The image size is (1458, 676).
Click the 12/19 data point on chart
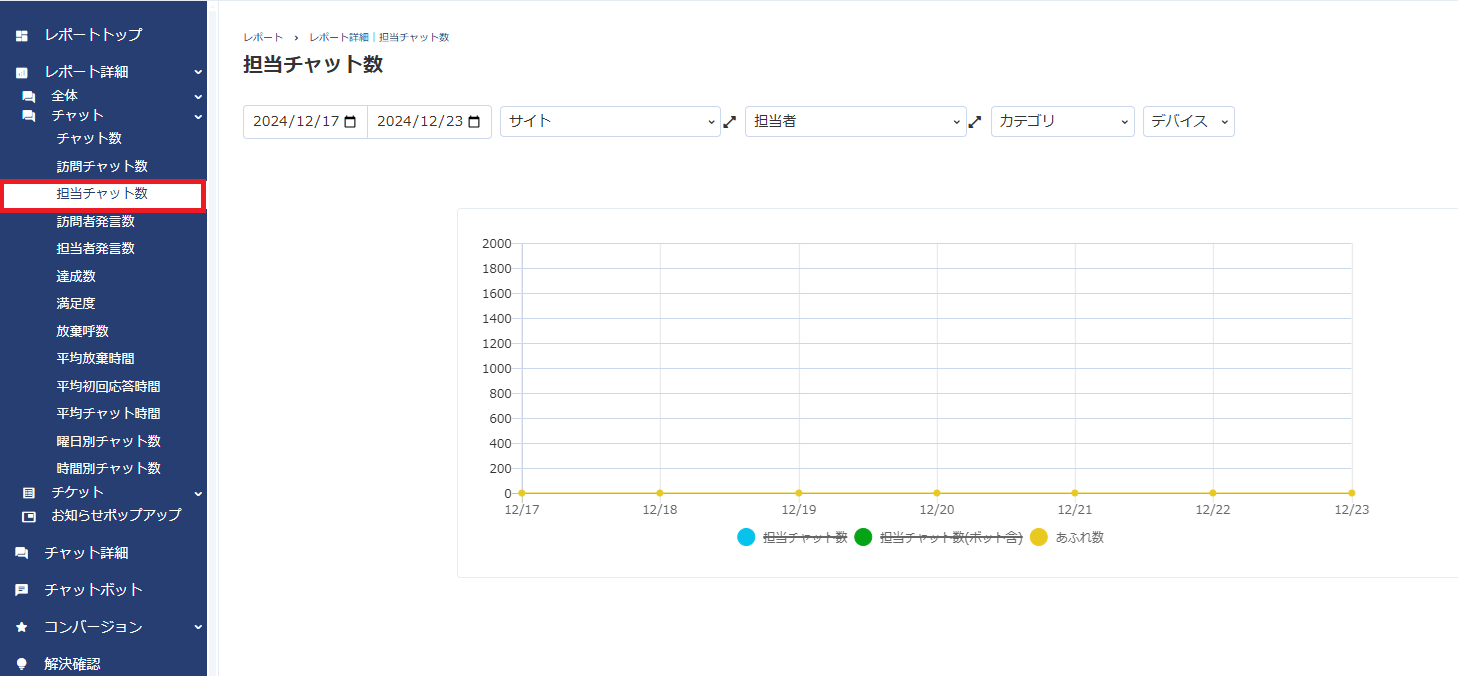point(799,493)
